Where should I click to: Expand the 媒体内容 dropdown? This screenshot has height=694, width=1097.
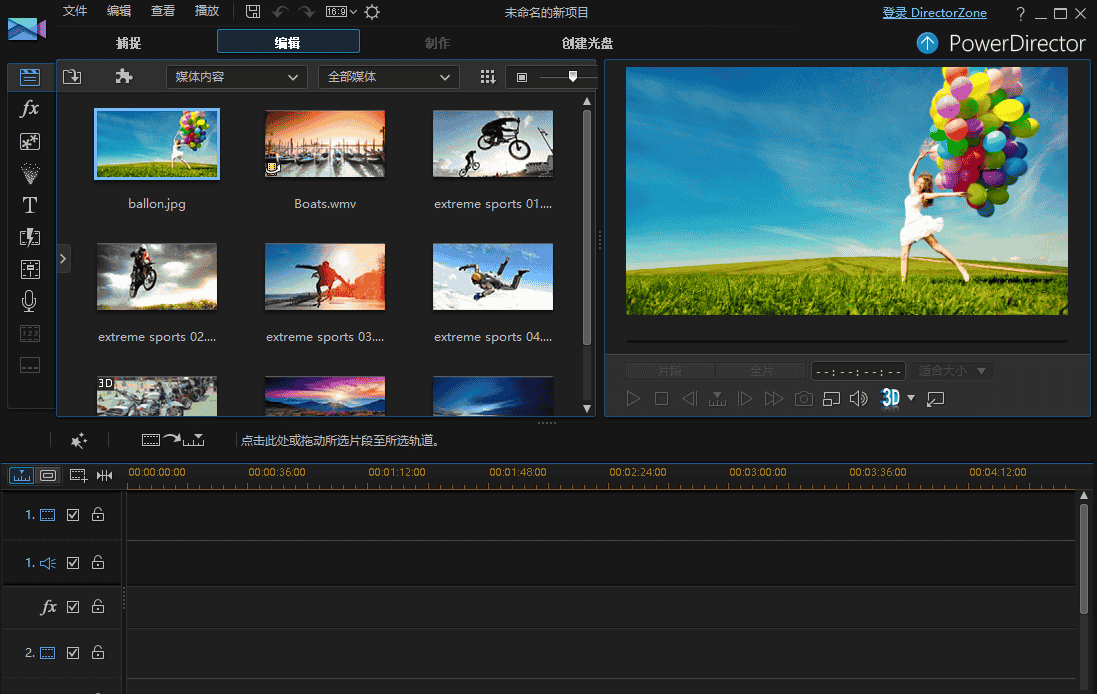(236, 77)
